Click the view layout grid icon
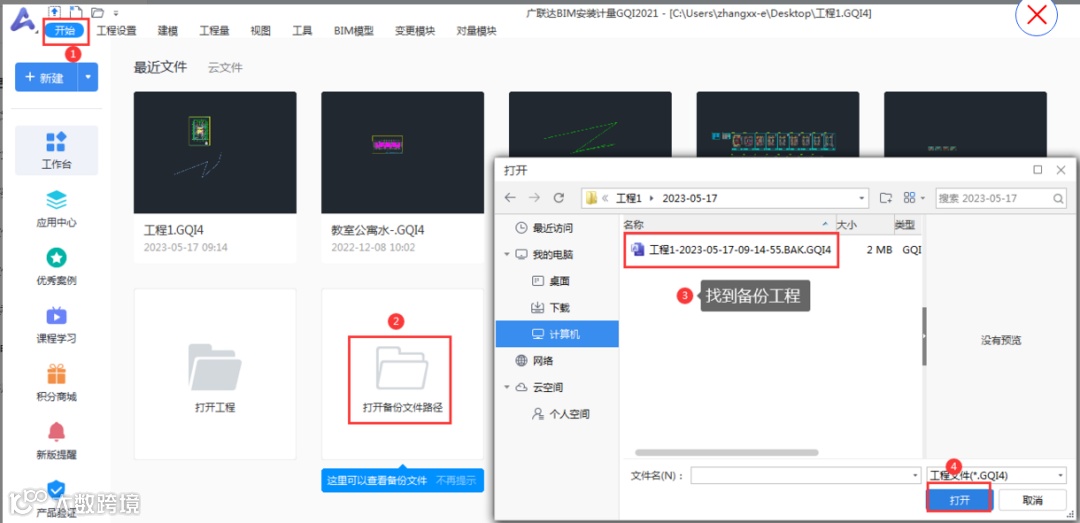Screen dimensions: 1080x523 [x=909, y=198]
